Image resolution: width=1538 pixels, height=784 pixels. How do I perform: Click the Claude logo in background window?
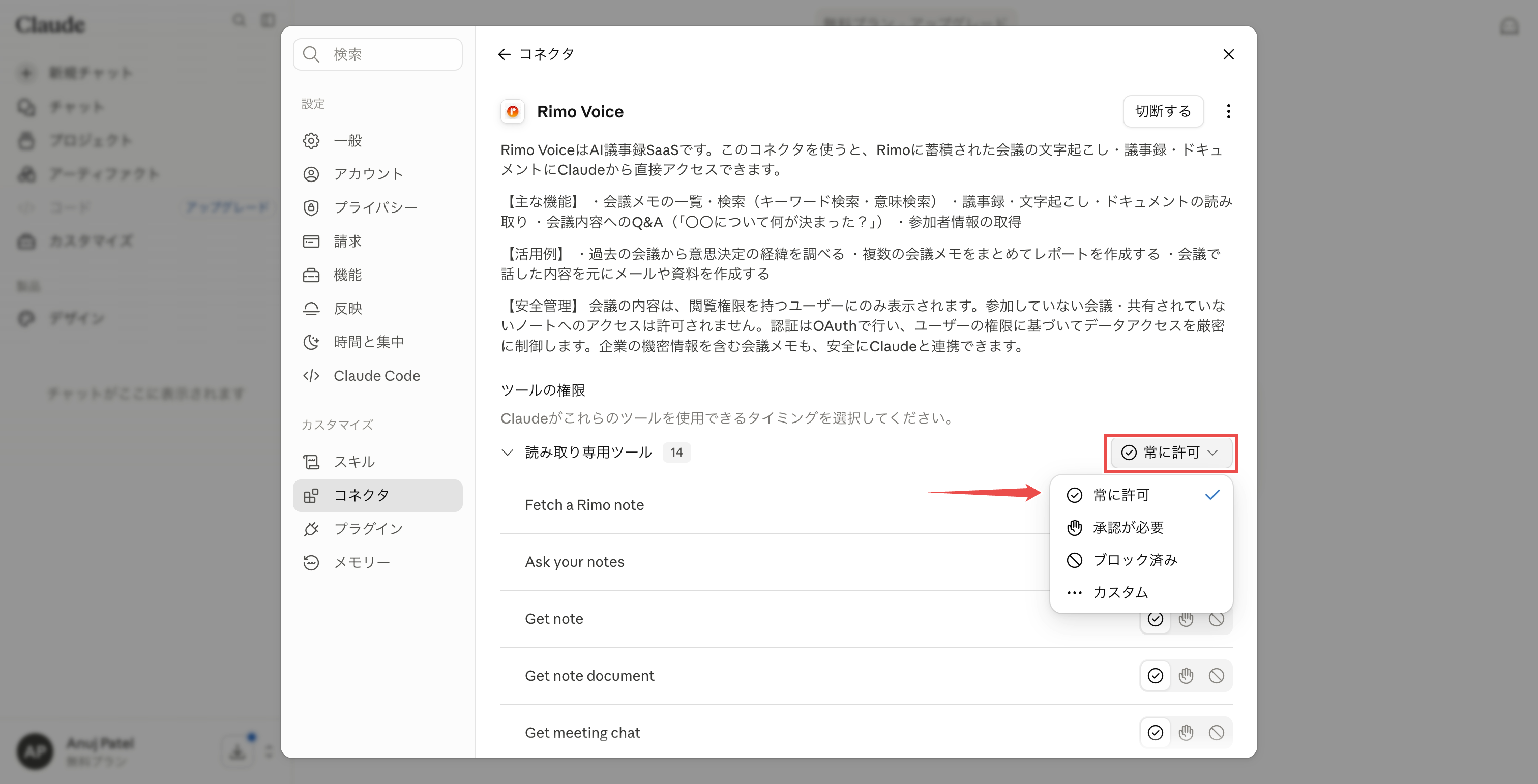click(x=50, y=24)
